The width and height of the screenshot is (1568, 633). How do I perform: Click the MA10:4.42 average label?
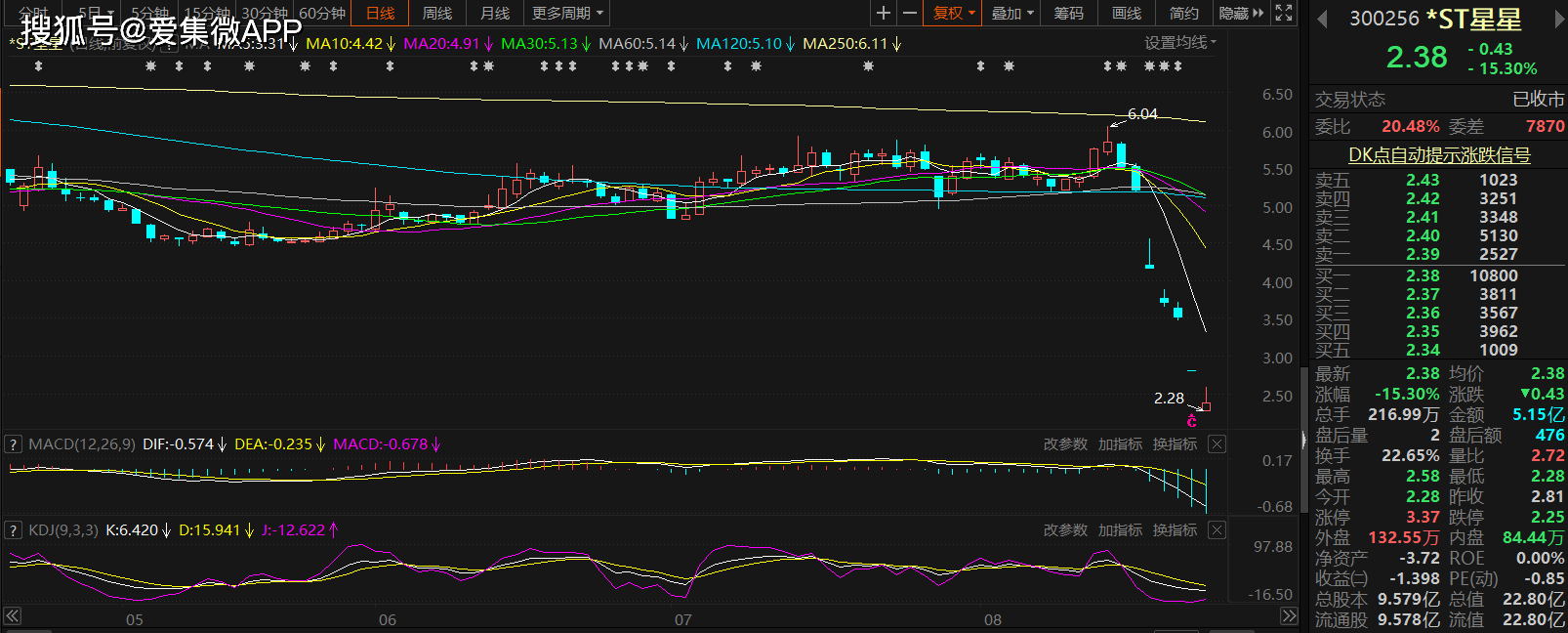[x=351, y=44]
